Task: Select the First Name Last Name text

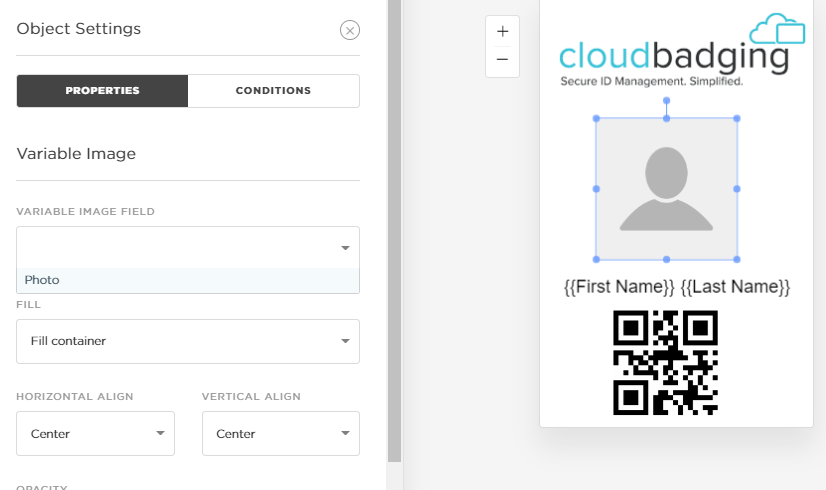Action: click(677, 287)
